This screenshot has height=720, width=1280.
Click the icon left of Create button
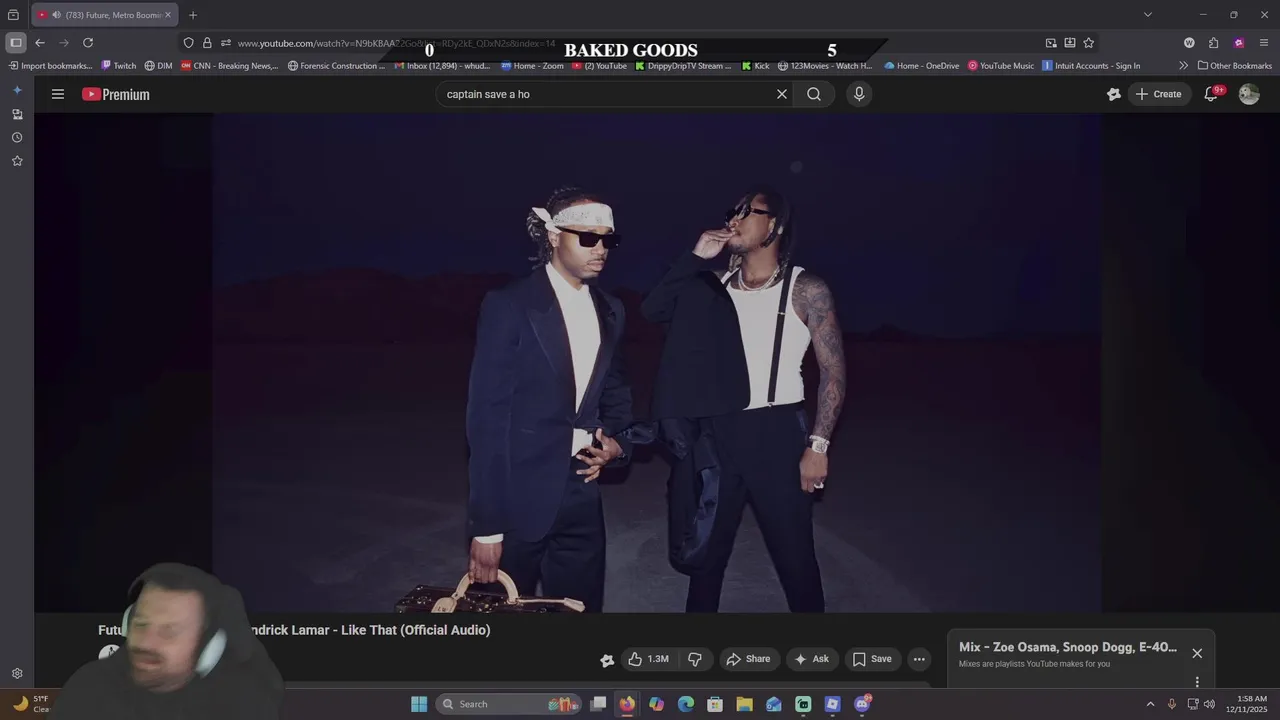click(x=1114, y=94)
